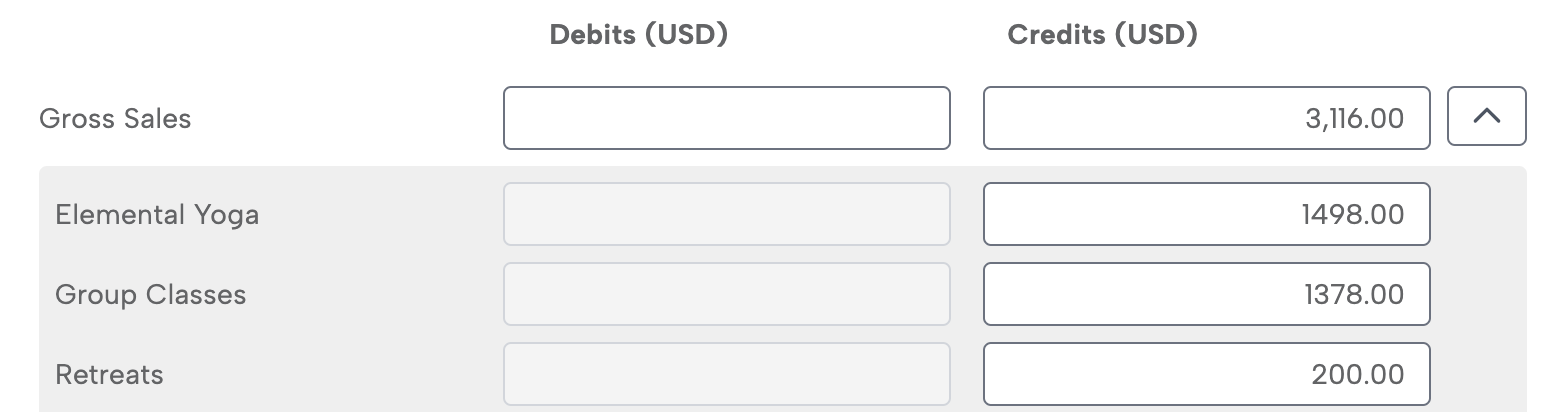The image size is (1564, 412).
Task: Click the Elemental Yoga label
Action: [157, 215]
